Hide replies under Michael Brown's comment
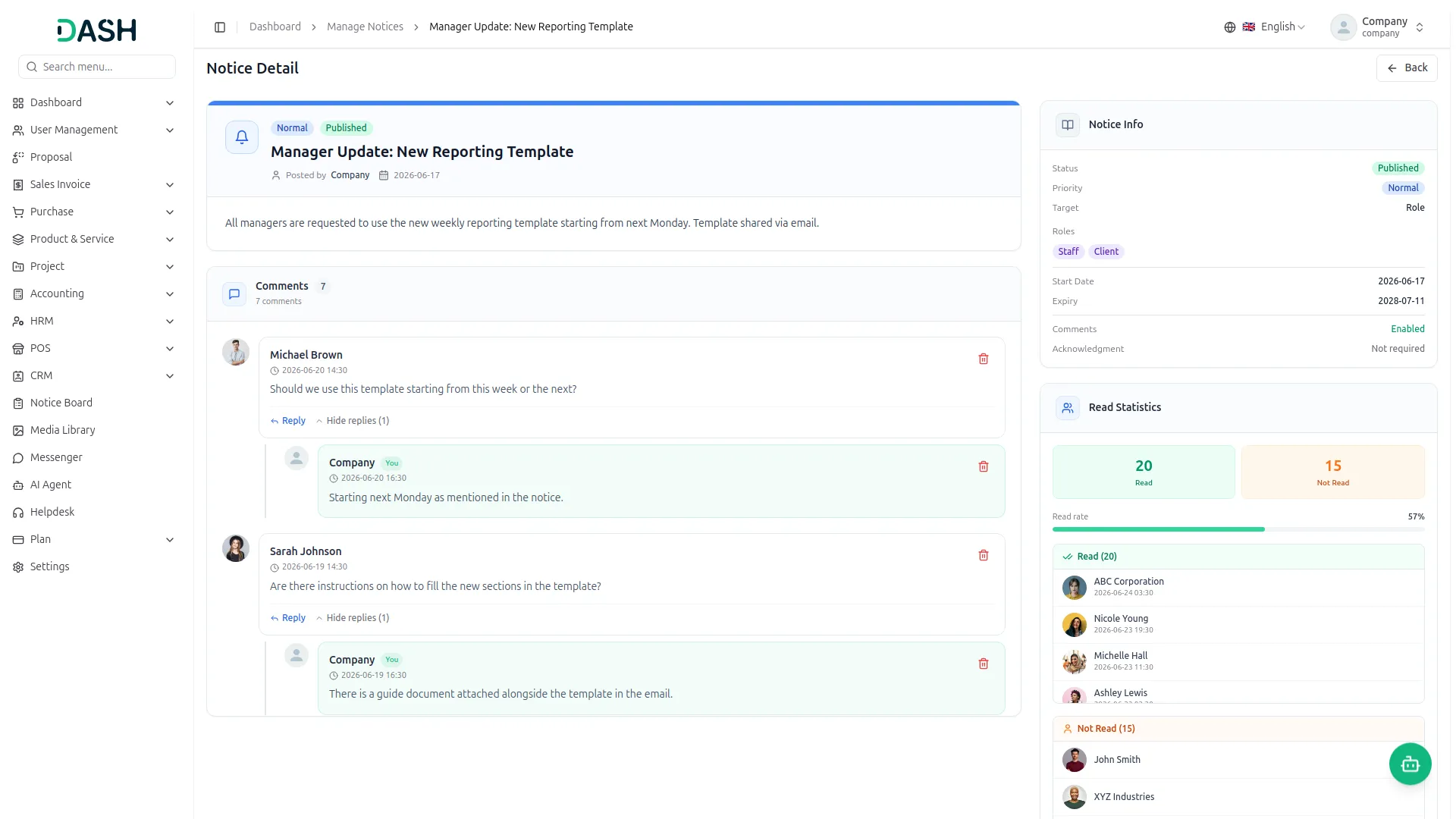Screen dimensions: 1456x819 pyautogui.click(x=353, y=421)
